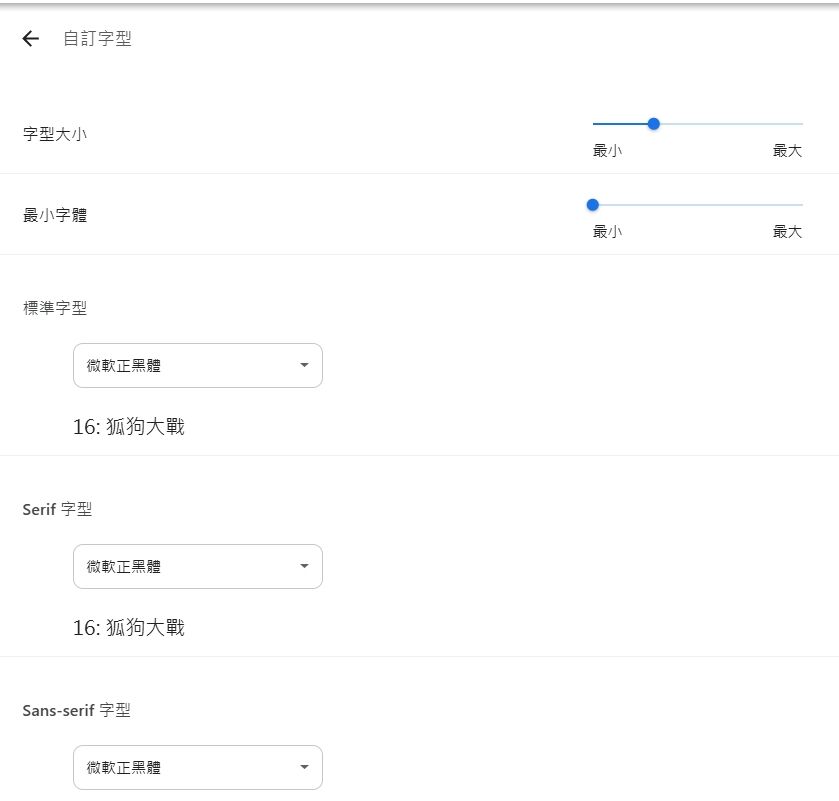The height and width of the screenshot is (801, 839).
Task: Click the middle of 最小字體 slider track
Action: point(698,205)
